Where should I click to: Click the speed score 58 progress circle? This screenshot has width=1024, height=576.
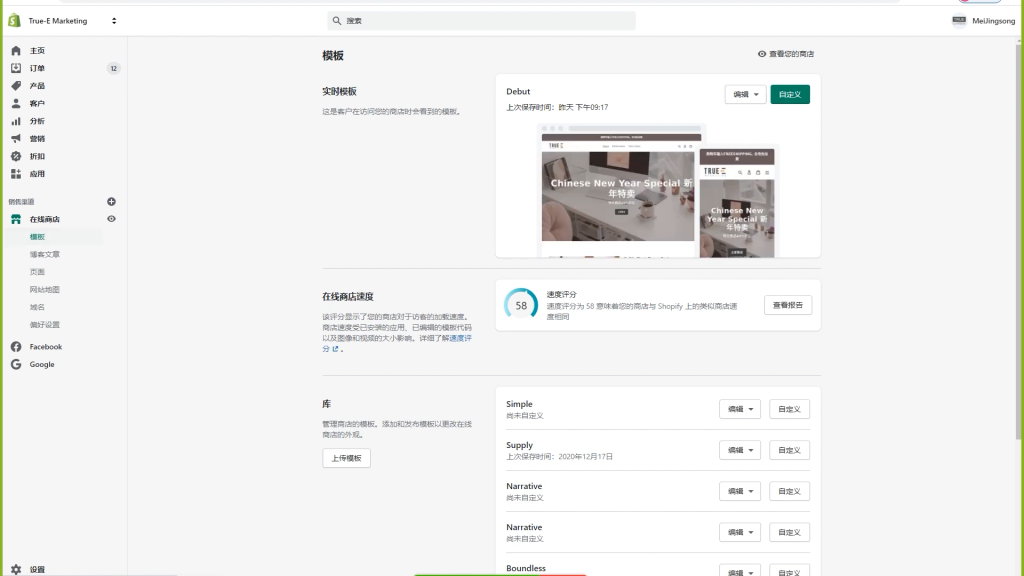(520, 304)
